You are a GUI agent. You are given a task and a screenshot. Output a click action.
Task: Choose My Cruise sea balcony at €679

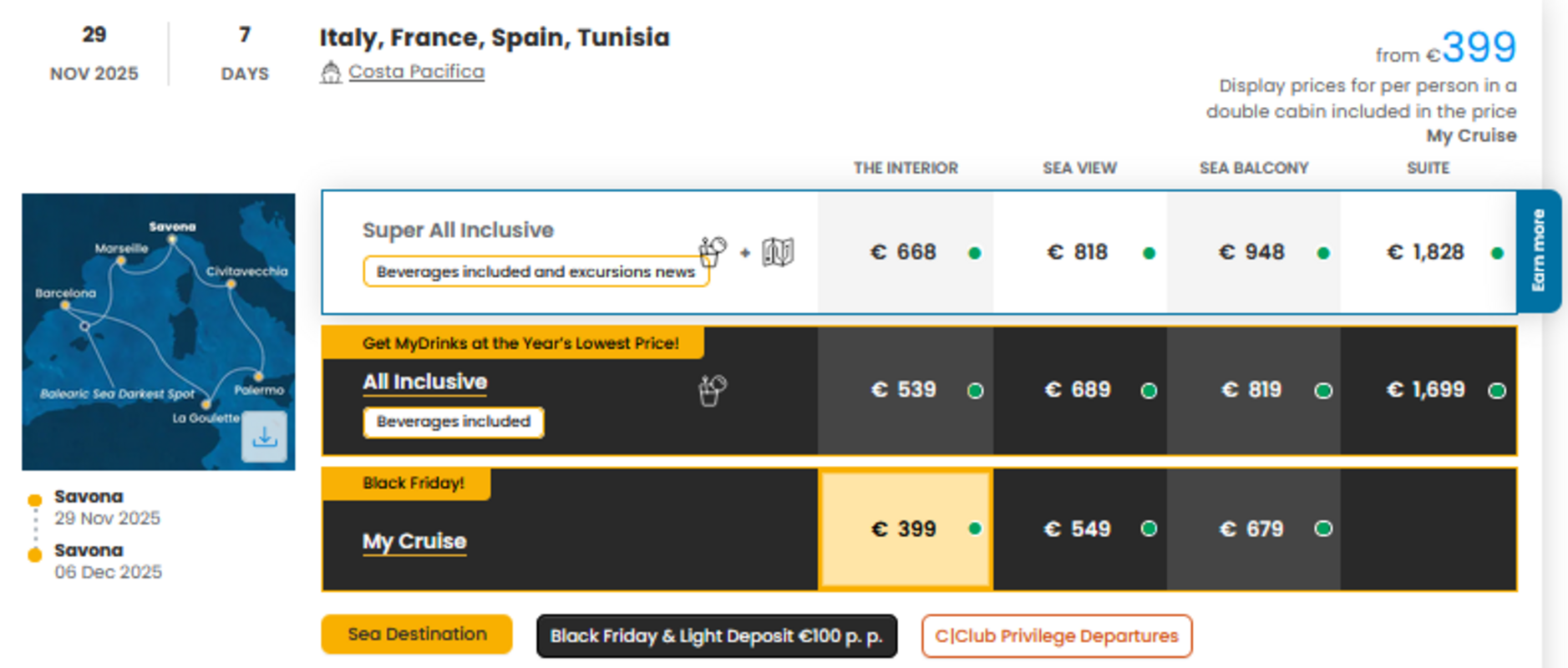[1252, 529]
